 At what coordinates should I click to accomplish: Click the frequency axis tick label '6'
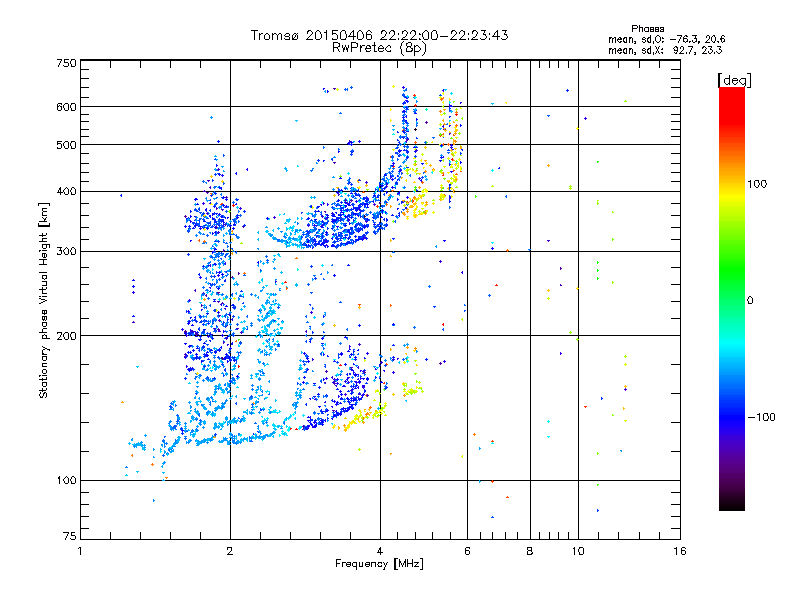[x=467, y=551]
